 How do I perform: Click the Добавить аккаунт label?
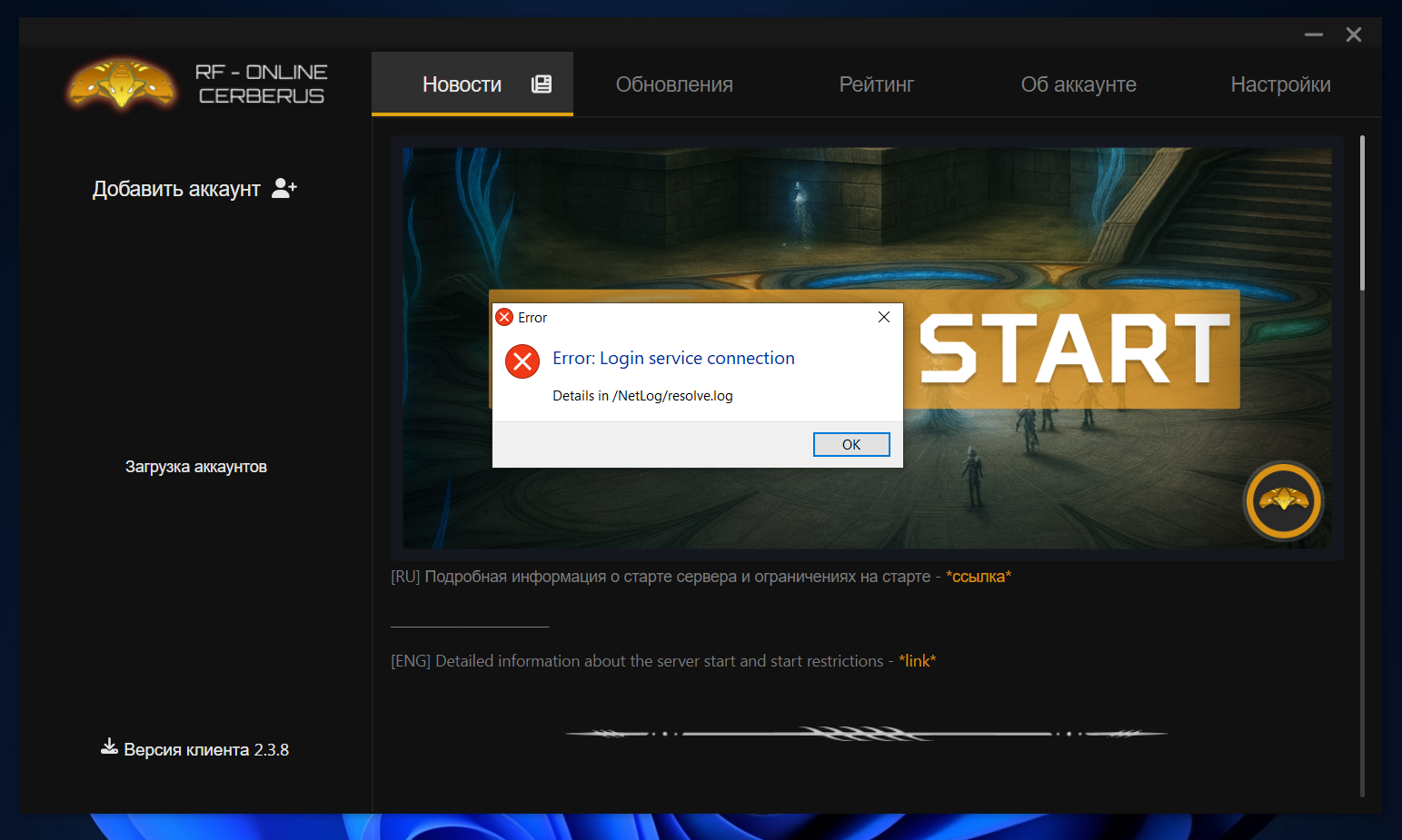(176, 189)
